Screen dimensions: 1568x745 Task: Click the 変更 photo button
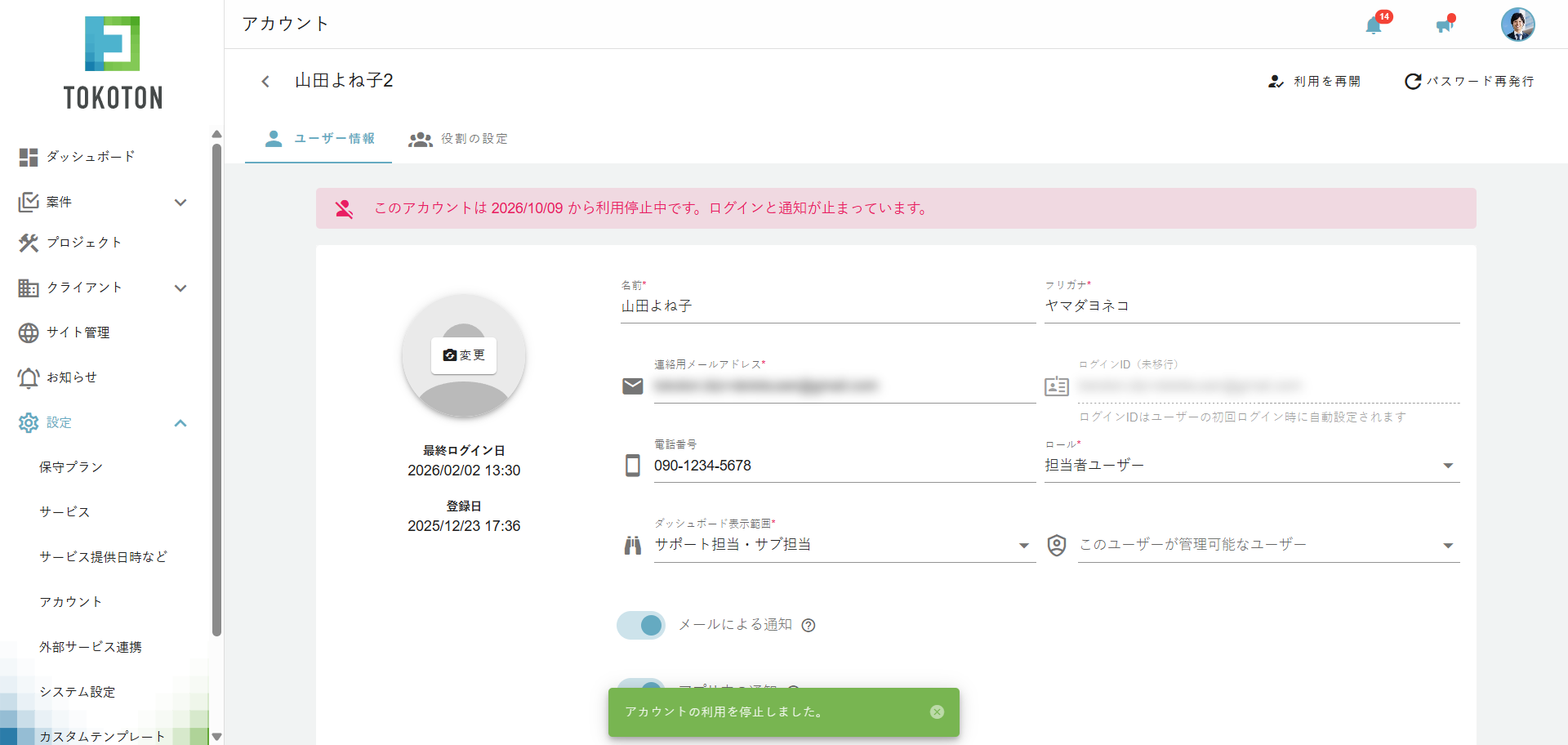pyautogui.click(x=464, y=355)
